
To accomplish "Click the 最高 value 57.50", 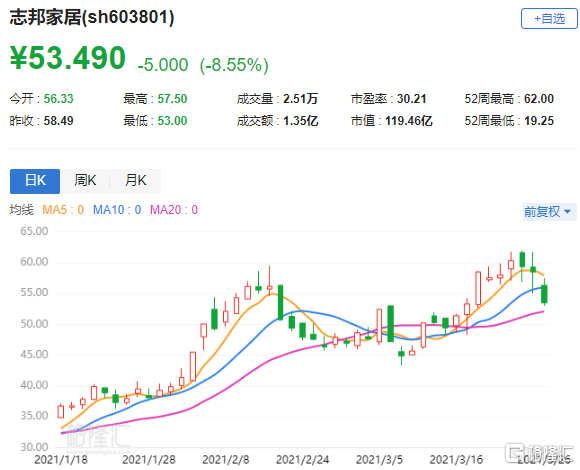I will pyautogui.click(x=172, y=99).
